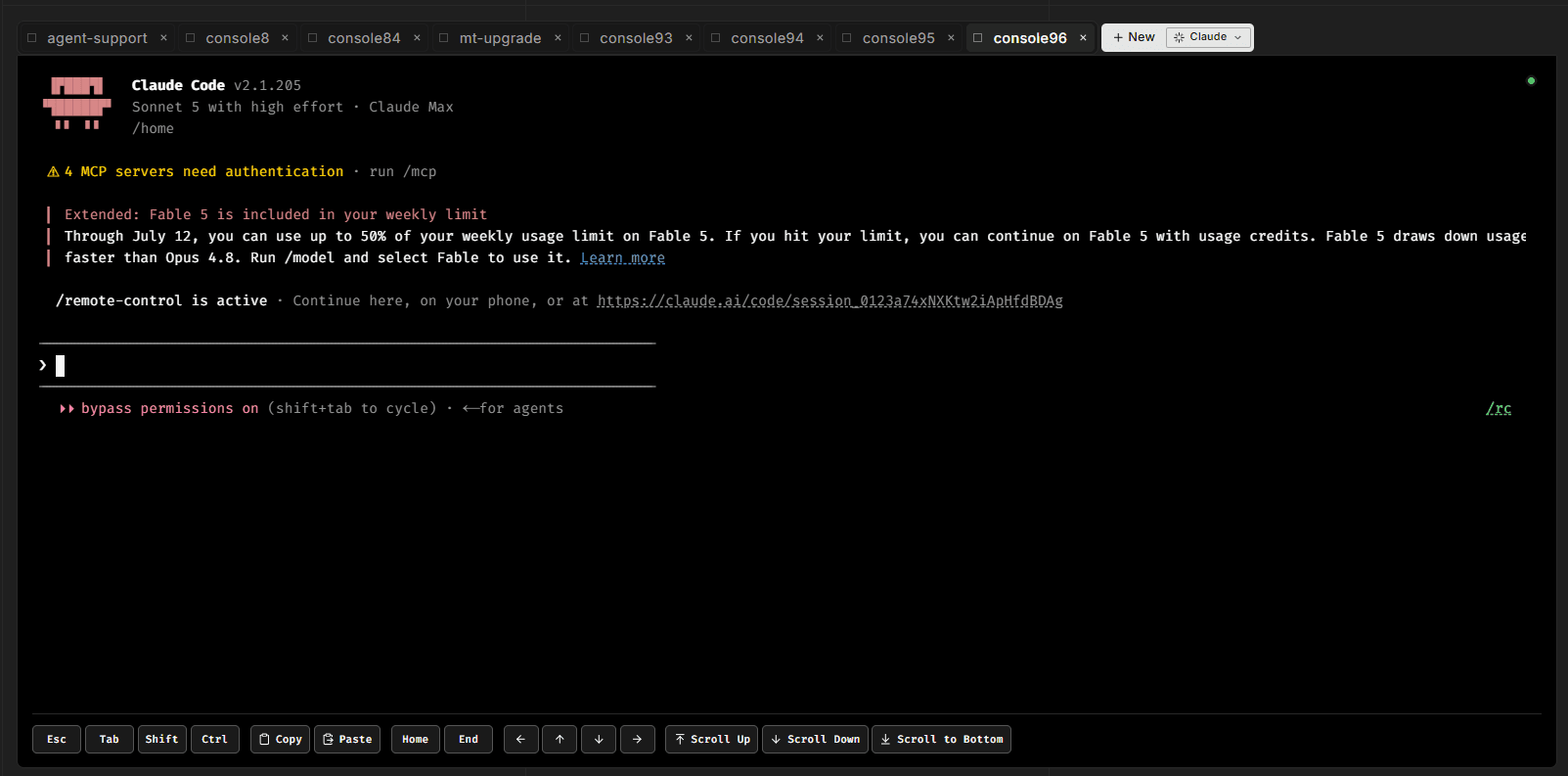Click the square icon on mt-upgrade tab
This screenshot has height=776, width=1568.
[444, 38]
